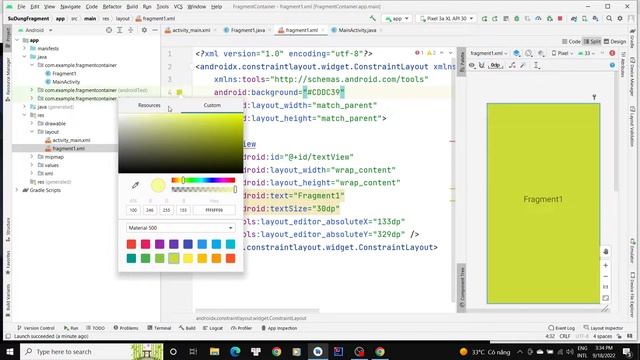Select the red Material 500 swatch
The width and height of the screenshot is (640, 360).
coord(131,244)
